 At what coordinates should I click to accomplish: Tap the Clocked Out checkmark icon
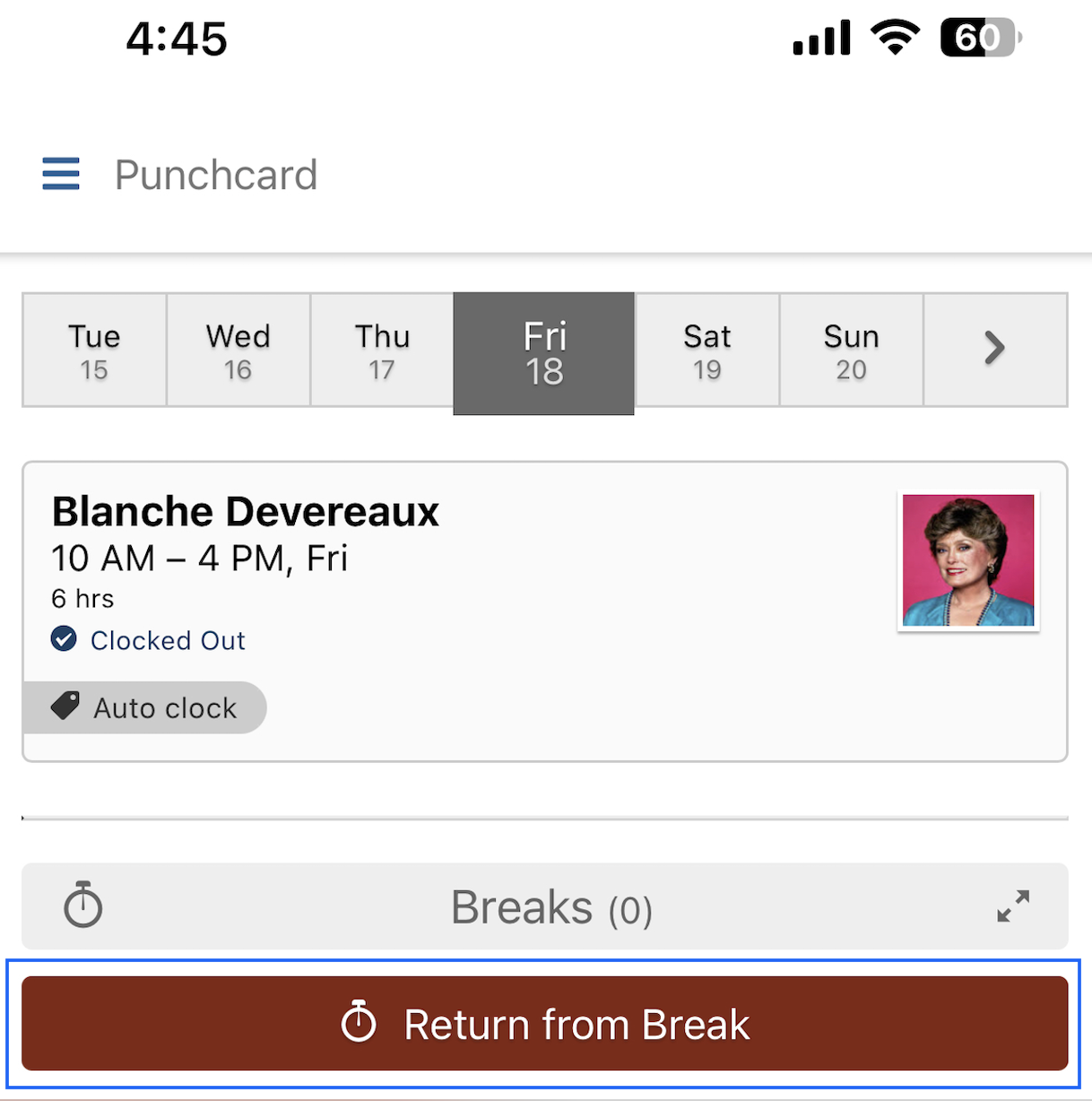(x=64, y=639)
